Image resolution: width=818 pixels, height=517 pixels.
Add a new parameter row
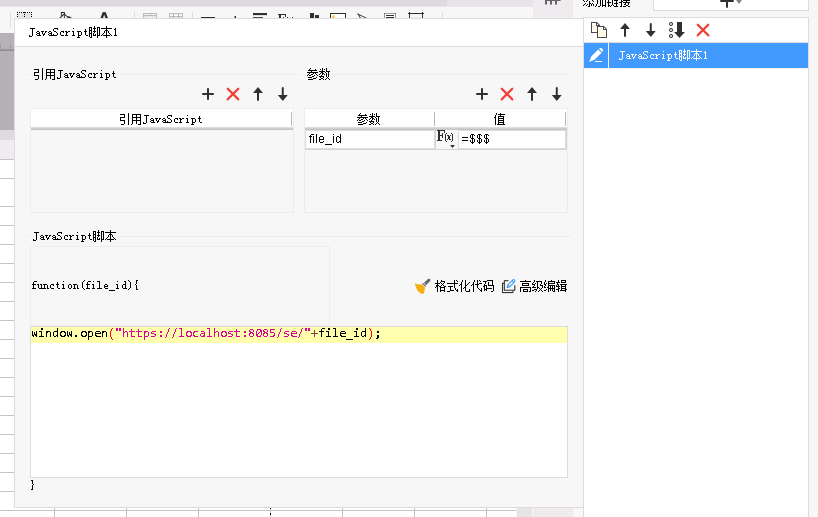tap(482, 94)
